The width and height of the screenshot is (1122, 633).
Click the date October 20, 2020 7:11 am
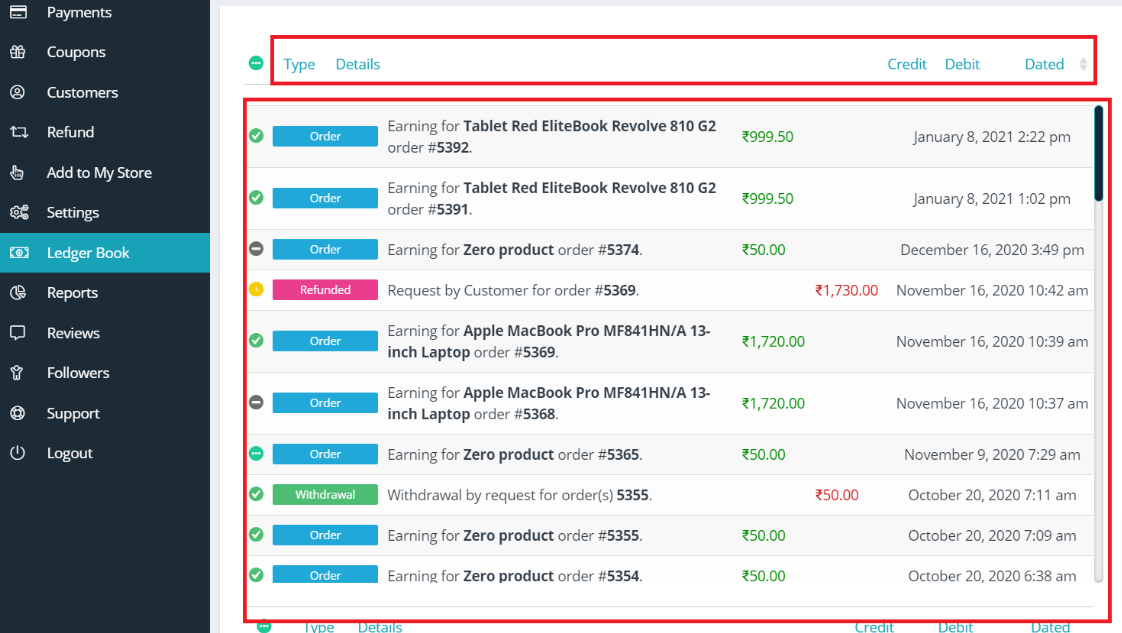pyautogui.click(x=992, y=495)
